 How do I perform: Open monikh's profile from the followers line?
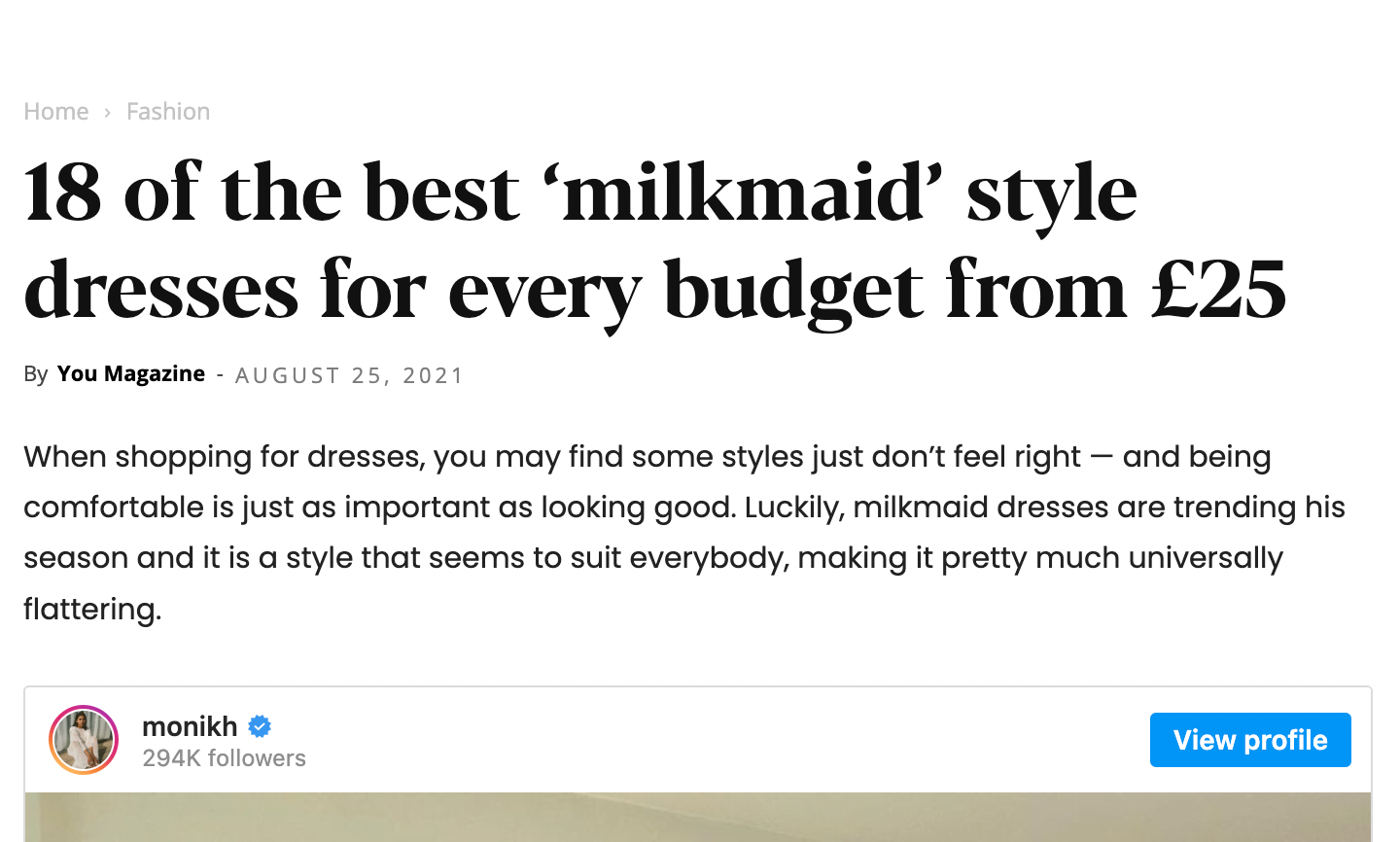[224, 757]
